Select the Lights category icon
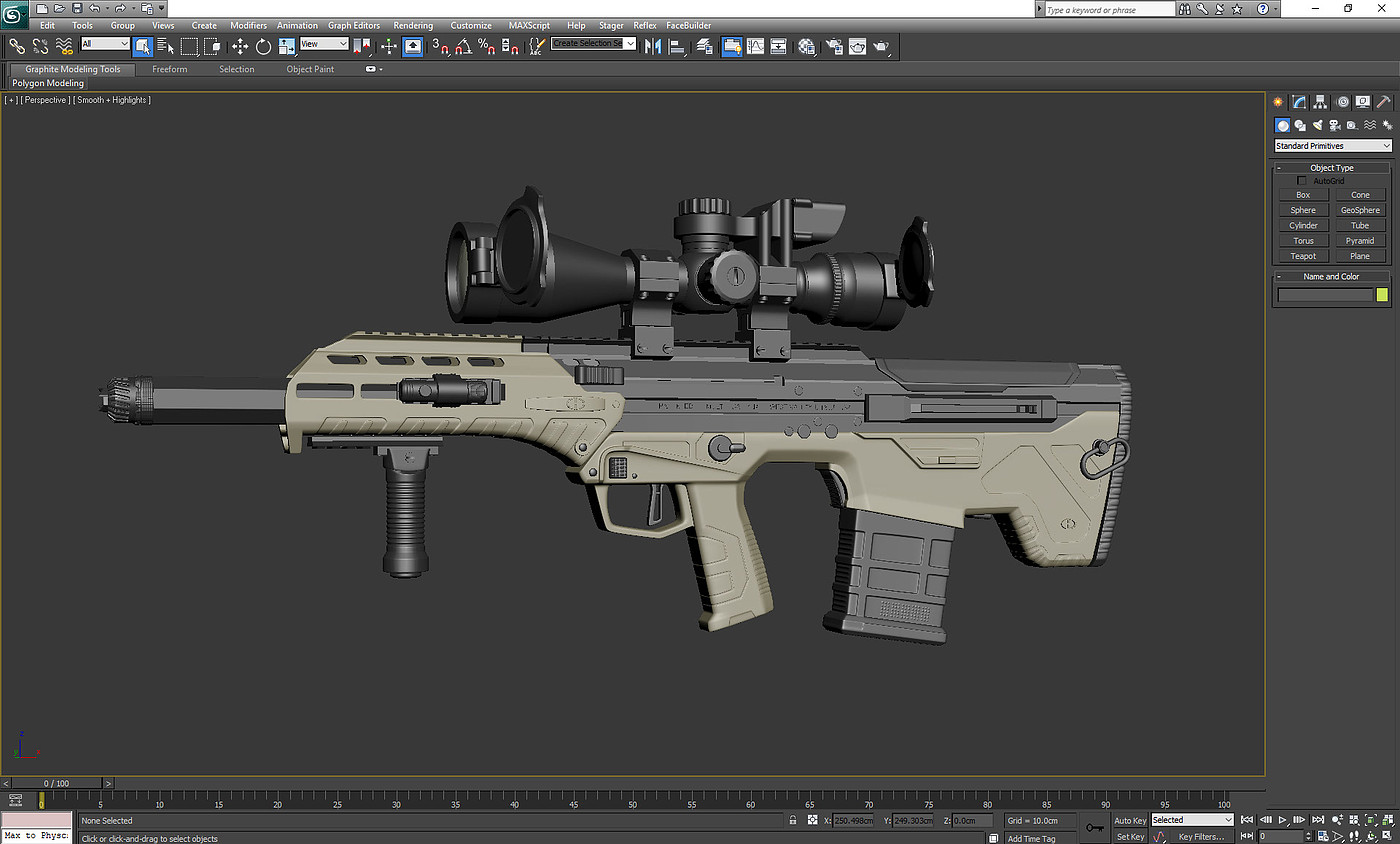 point(1318,125)
